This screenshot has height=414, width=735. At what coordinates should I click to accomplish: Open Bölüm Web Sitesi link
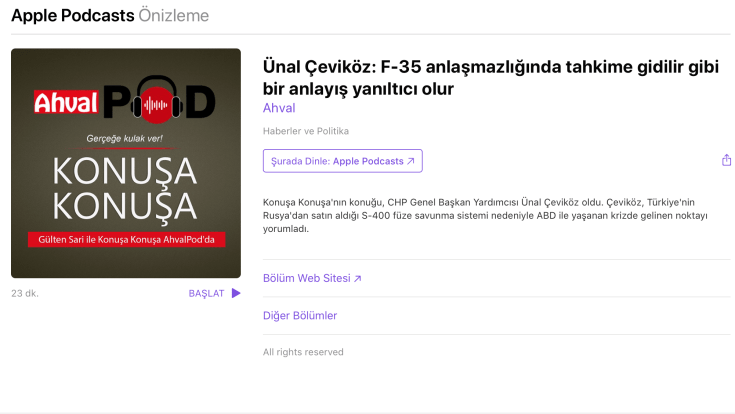click(312, 278)
